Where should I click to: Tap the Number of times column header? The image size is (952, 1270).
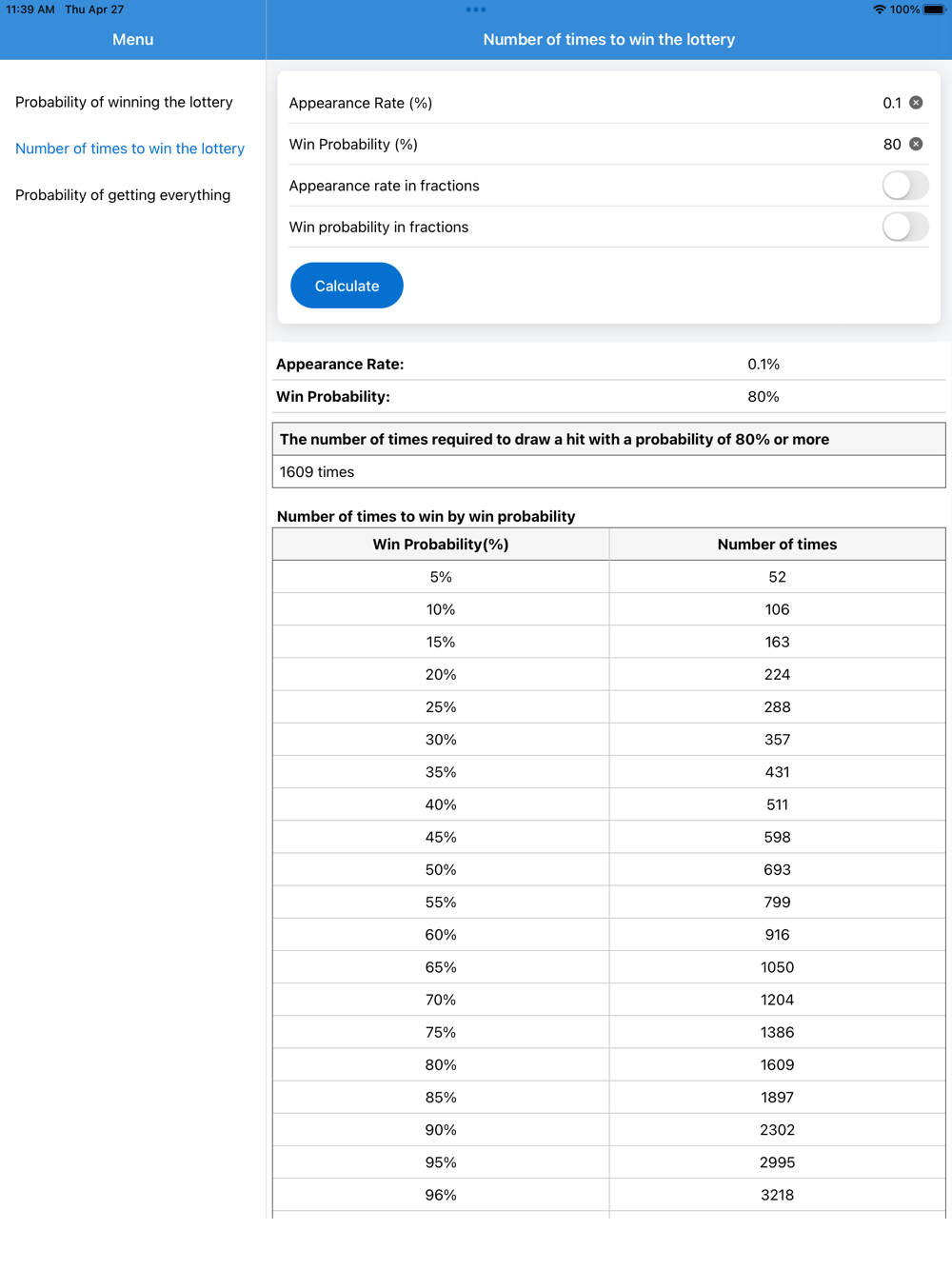777,545
